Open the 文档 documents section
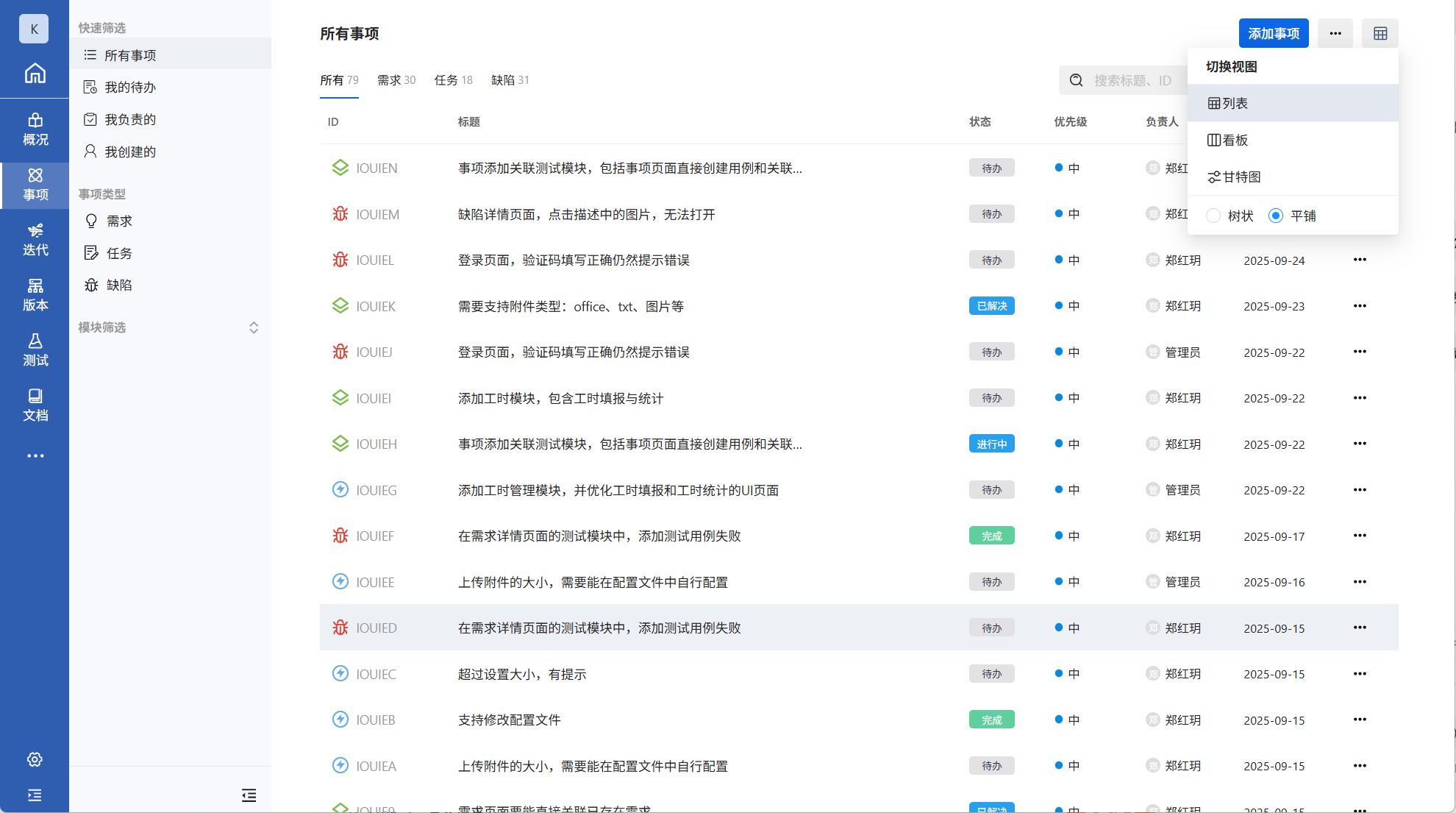Viewport: 1456px width, 813px height. 35,405
